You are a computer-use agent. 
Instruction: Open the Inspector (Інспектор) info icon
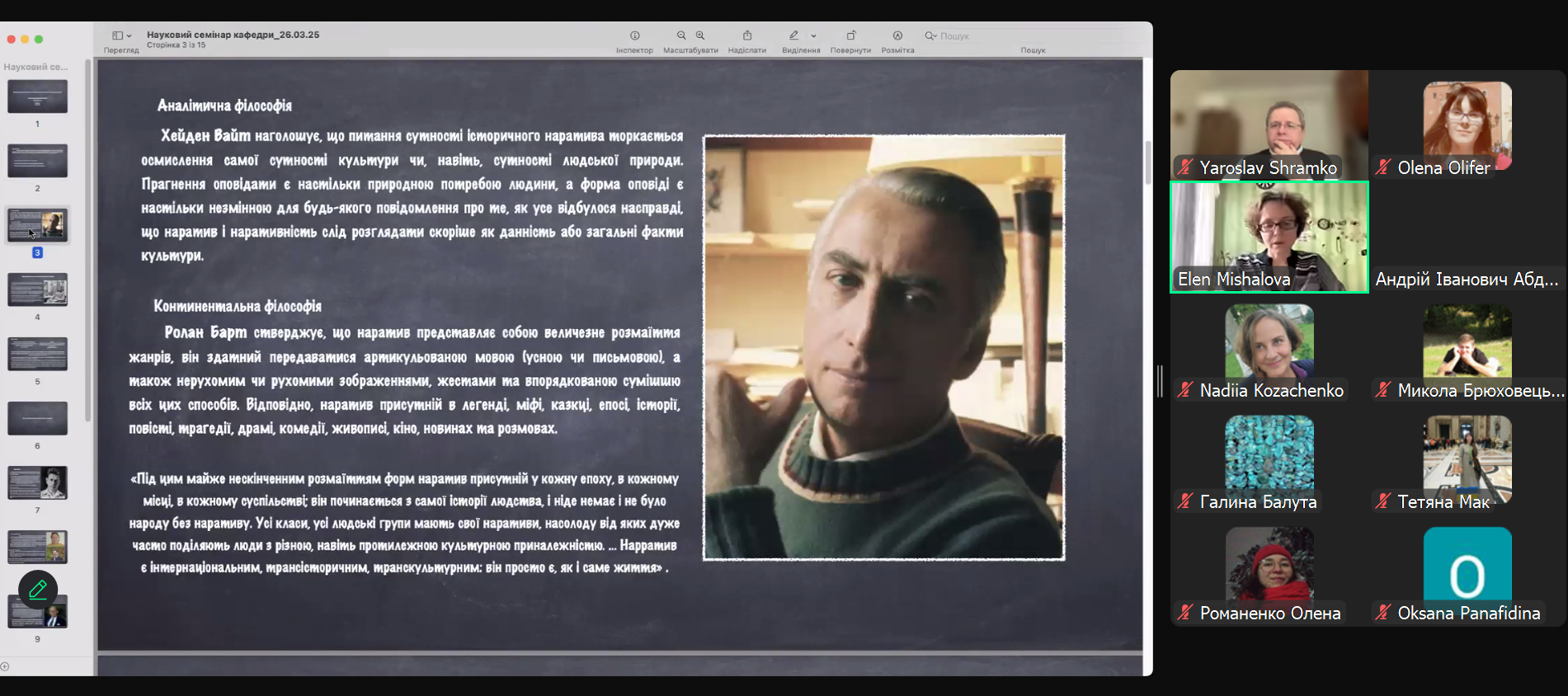tap(634, 35)
